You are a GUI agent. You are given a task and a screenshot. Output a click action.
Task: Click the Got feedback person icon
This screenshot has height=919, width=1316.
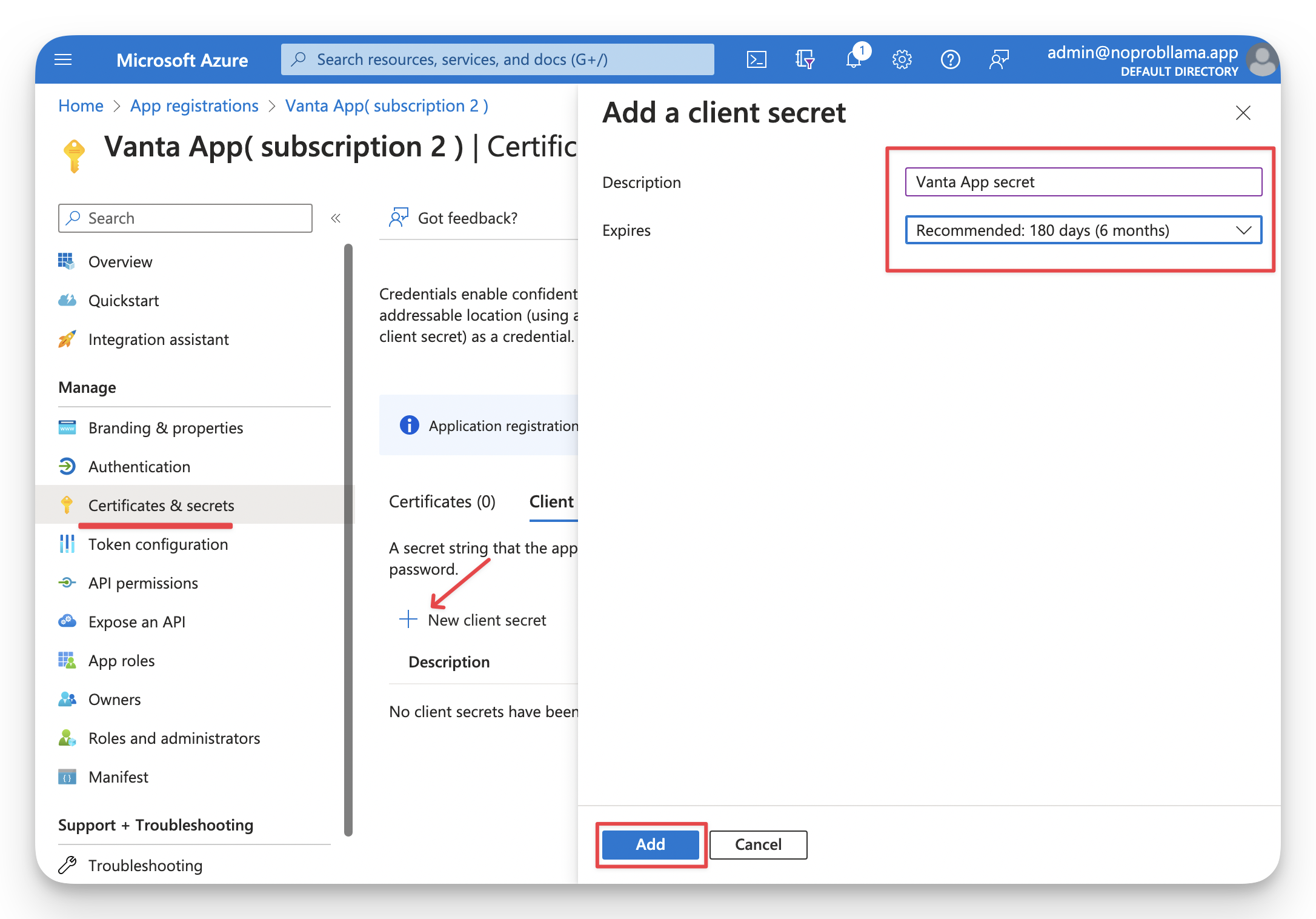pyautogui.click(x=398, y=217)
